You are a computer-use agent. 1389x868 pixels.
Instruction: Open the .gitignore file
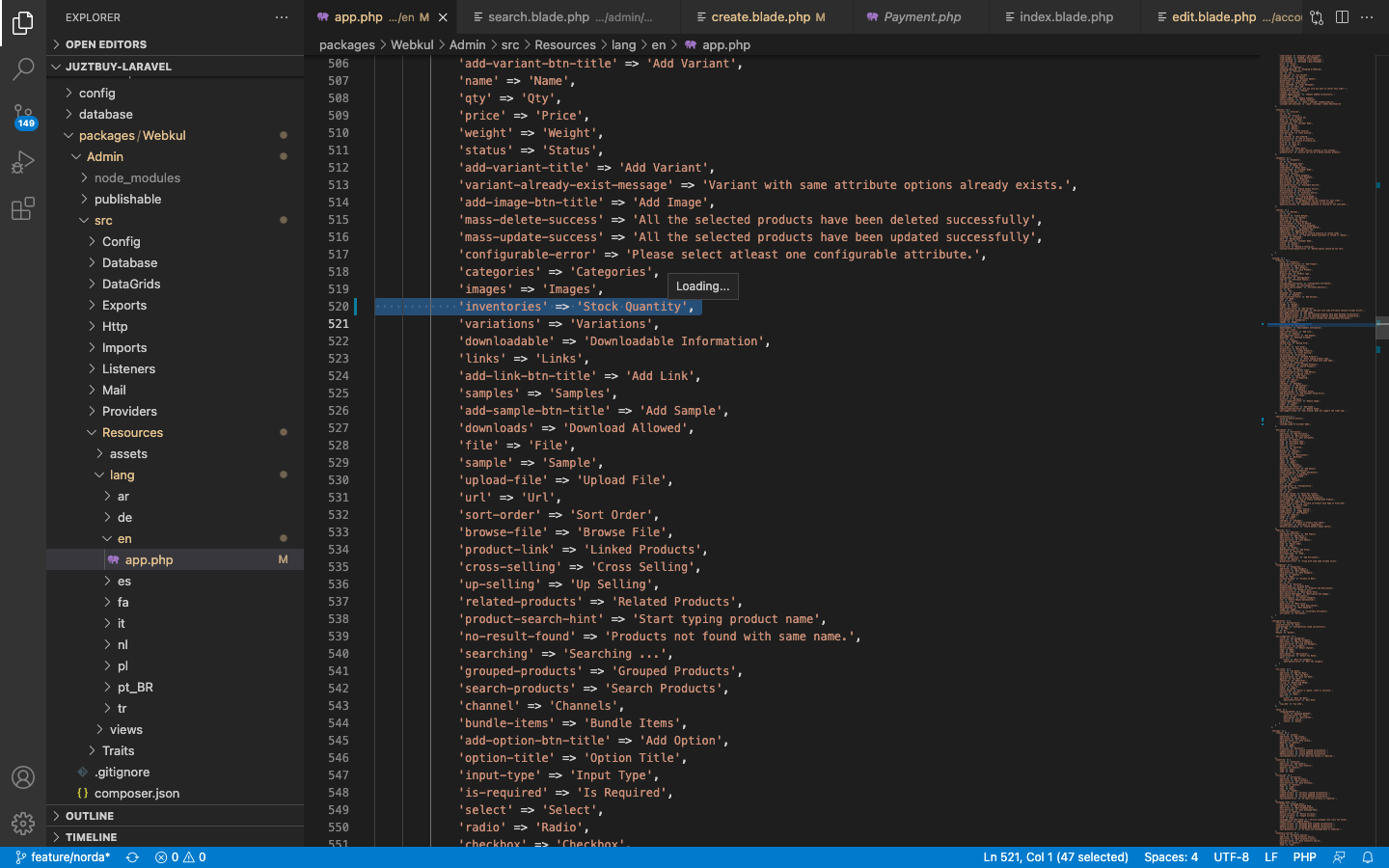(175, 773)
